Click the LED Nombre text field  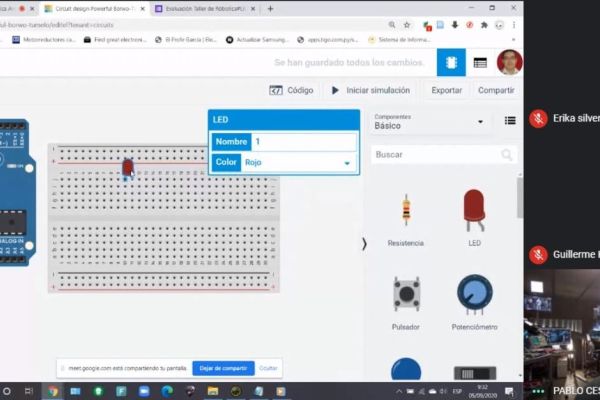pos(303,142)
